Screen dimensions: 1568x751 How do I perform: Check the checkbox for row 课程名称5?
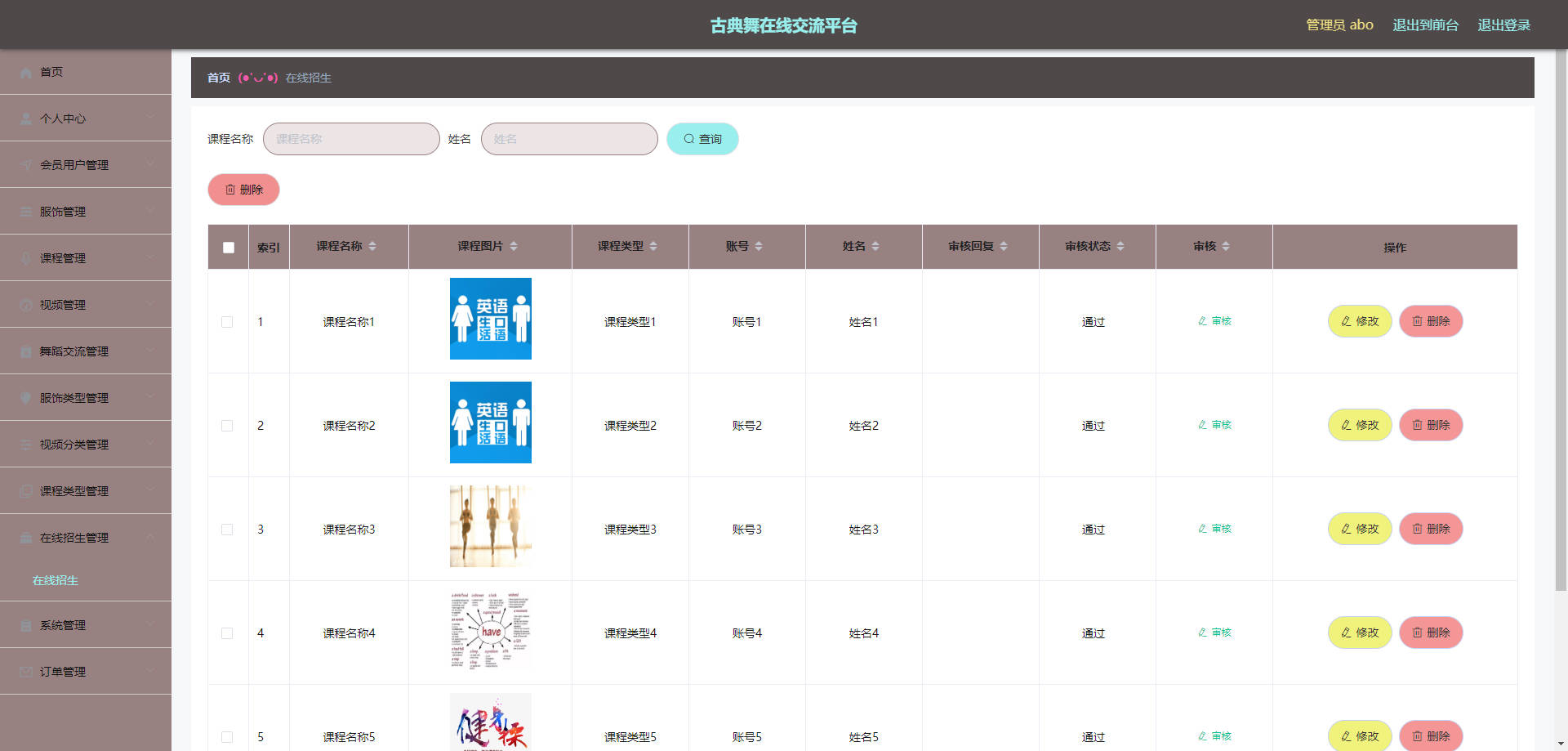point(227,737)
